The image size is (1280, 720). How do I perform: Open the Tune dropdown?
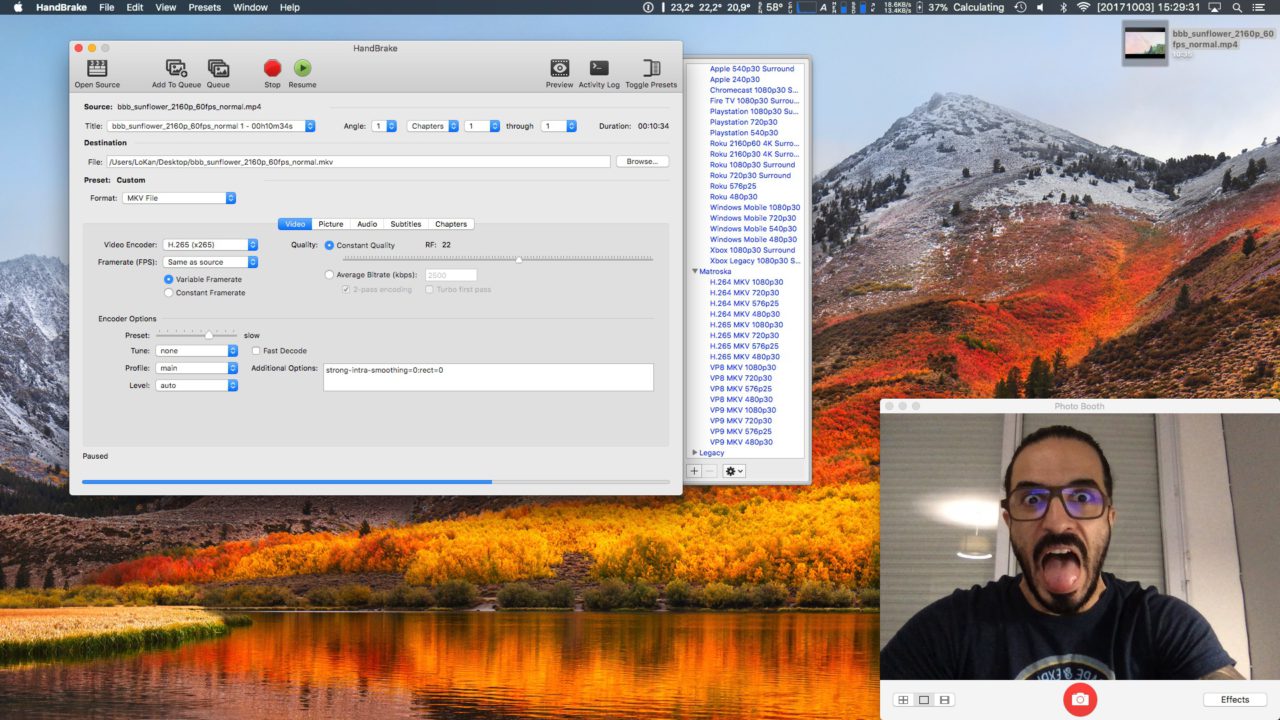click(x=197, y=351)
